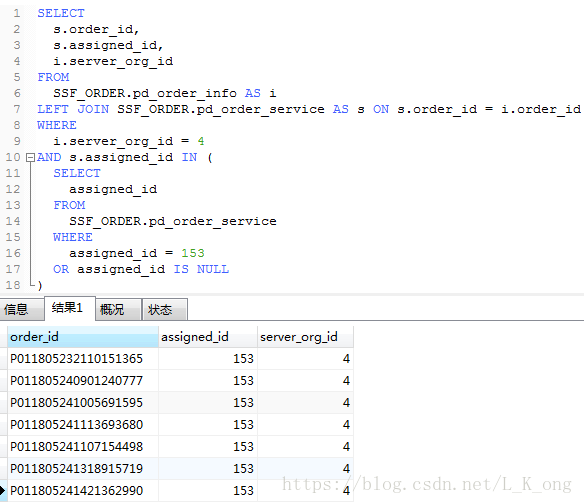Image resolution: width=584 pixels, height=504 pixels.
Task: Click assigned_id 153 in row P011805241005691595
Action: pos(208,403)
